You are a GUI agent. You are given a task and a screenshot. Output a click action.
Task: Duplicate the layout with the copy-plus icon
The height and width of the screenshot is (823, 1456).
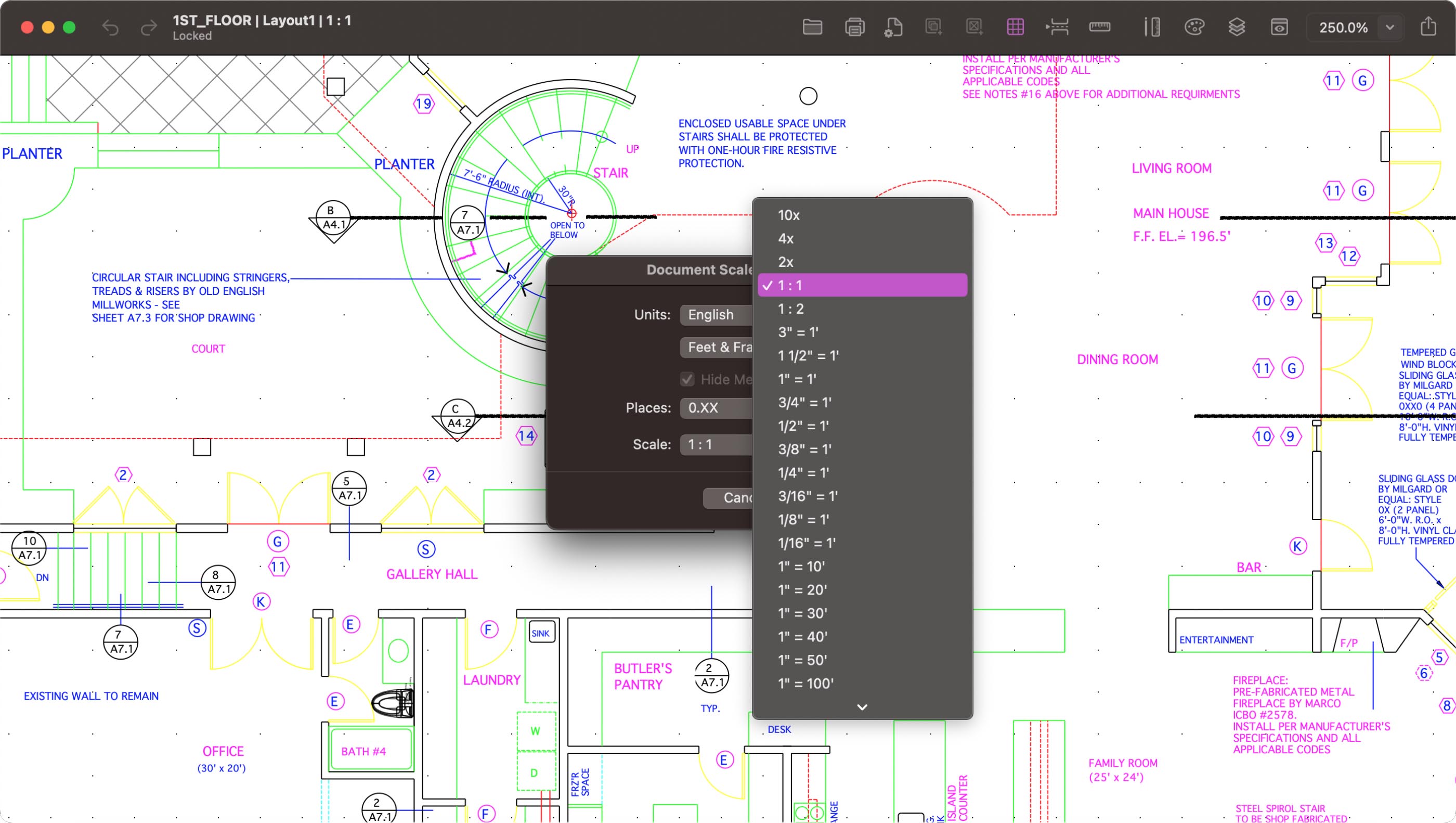point(932,27)
